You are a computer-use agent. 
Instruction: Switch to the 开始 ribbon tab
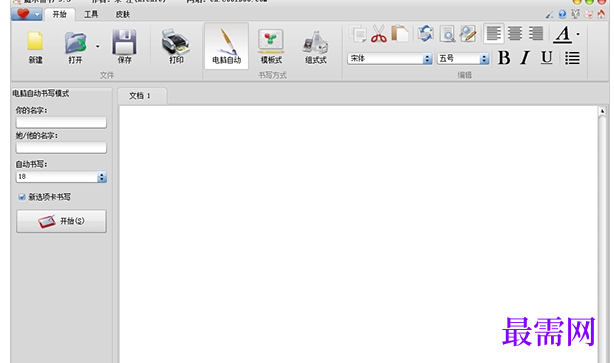60,14
